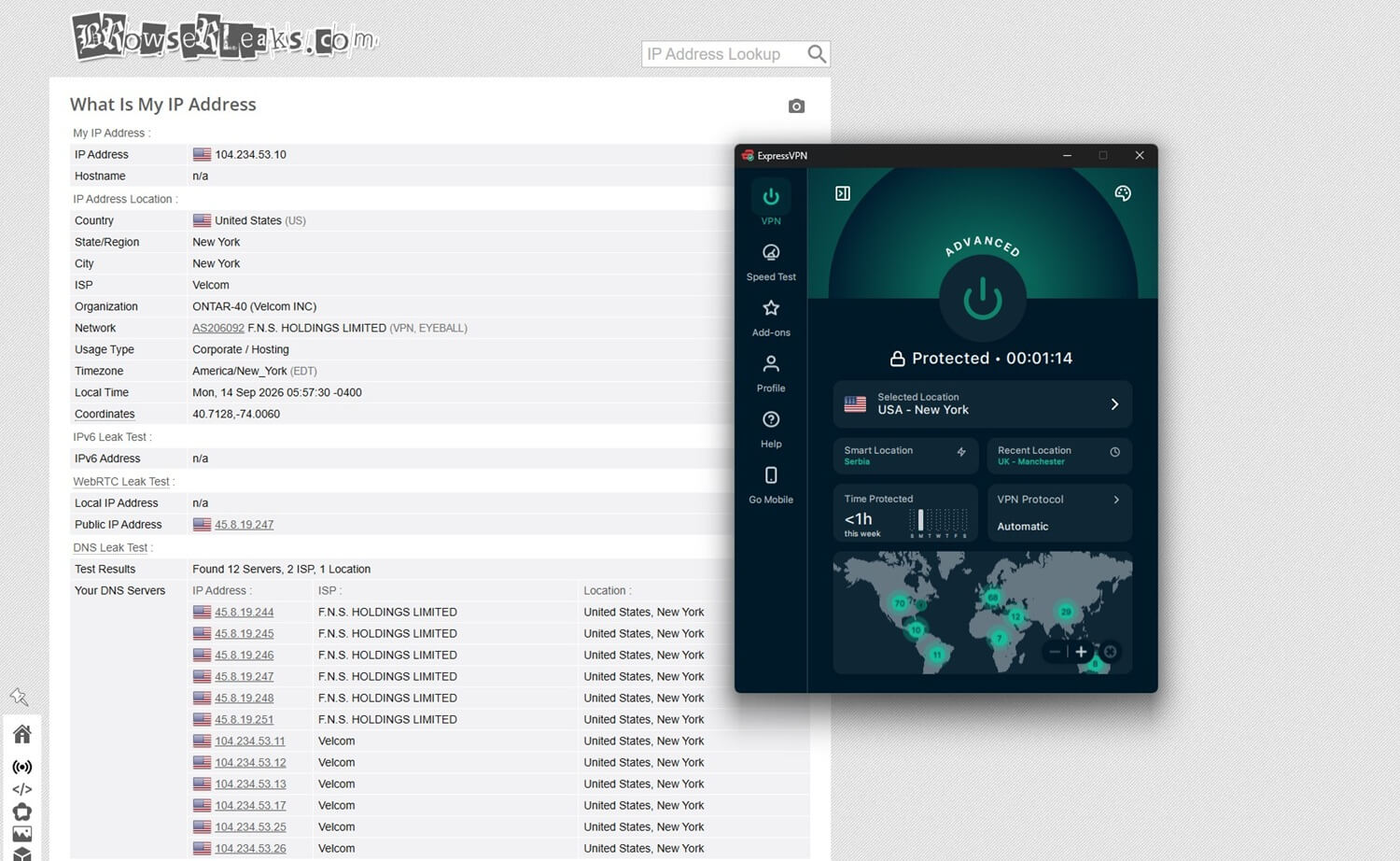Click the 'Corporate / Hosting' usage type text
The height and width of the screenshot is (861, 1400).
tap(241, 350)
